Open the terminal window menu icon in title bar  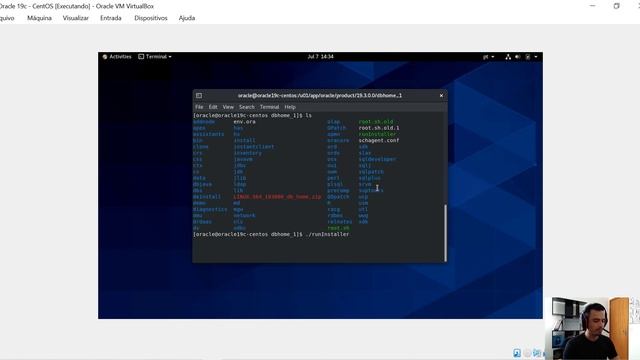199,96
